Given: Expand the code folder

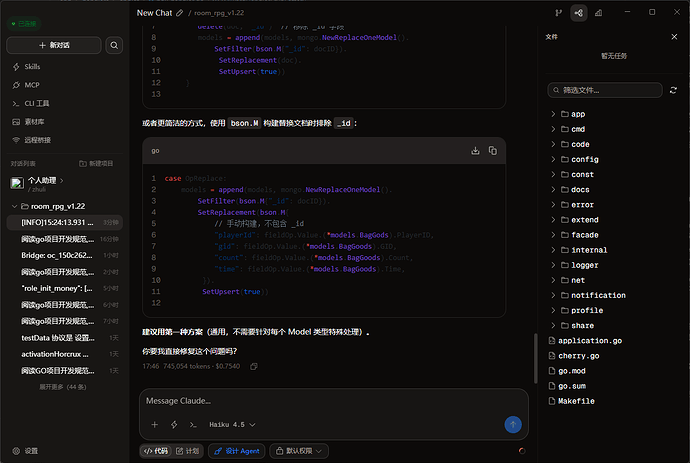Looking at the screenshot, I should pos(553,144).
